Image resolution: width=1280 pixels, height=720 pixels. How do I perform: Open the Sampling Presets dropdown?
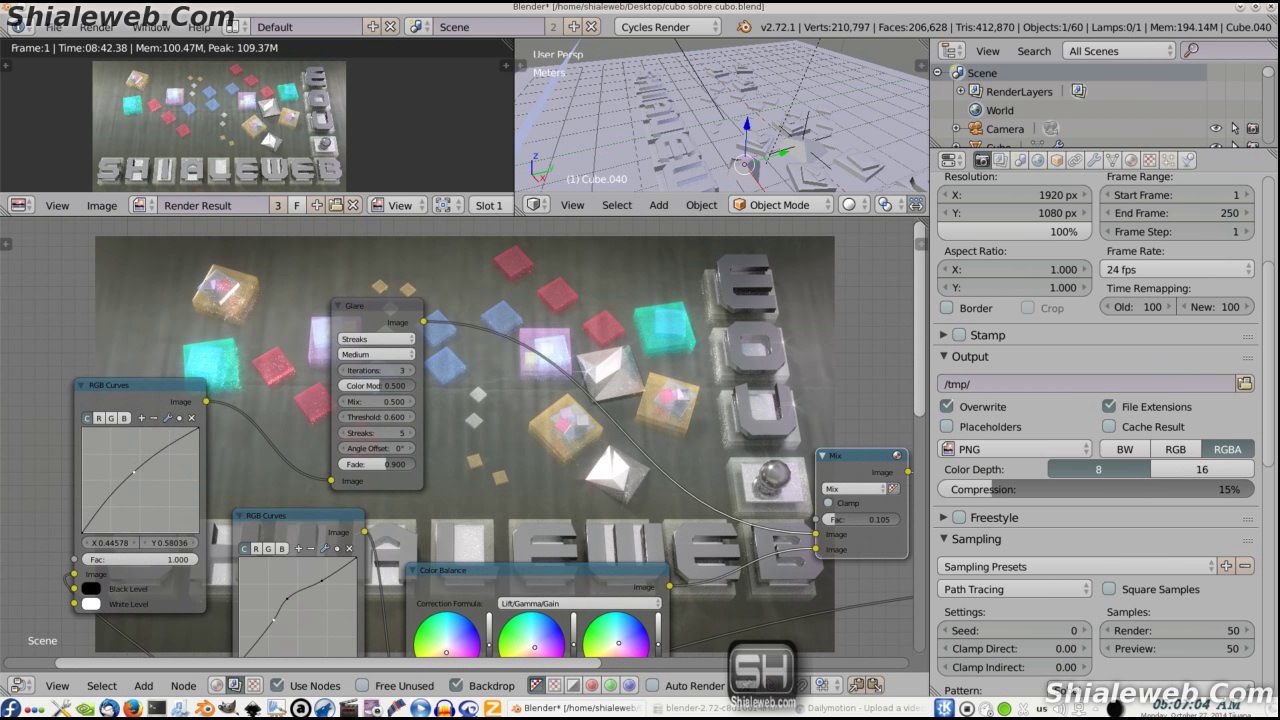click(1077, 566)
